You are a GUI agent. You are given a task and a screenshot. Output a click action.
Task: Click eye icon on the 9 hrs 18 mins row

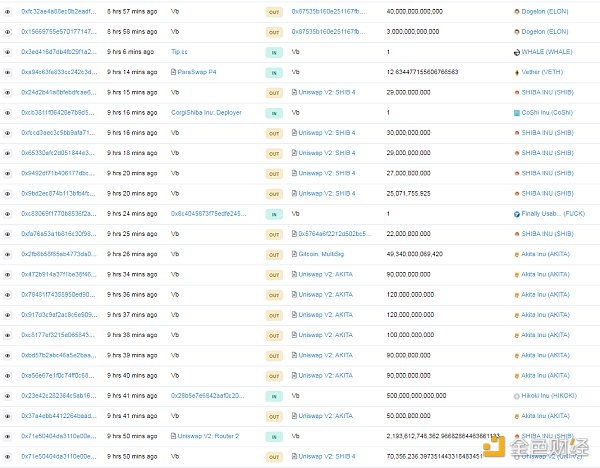pos(8,153)
